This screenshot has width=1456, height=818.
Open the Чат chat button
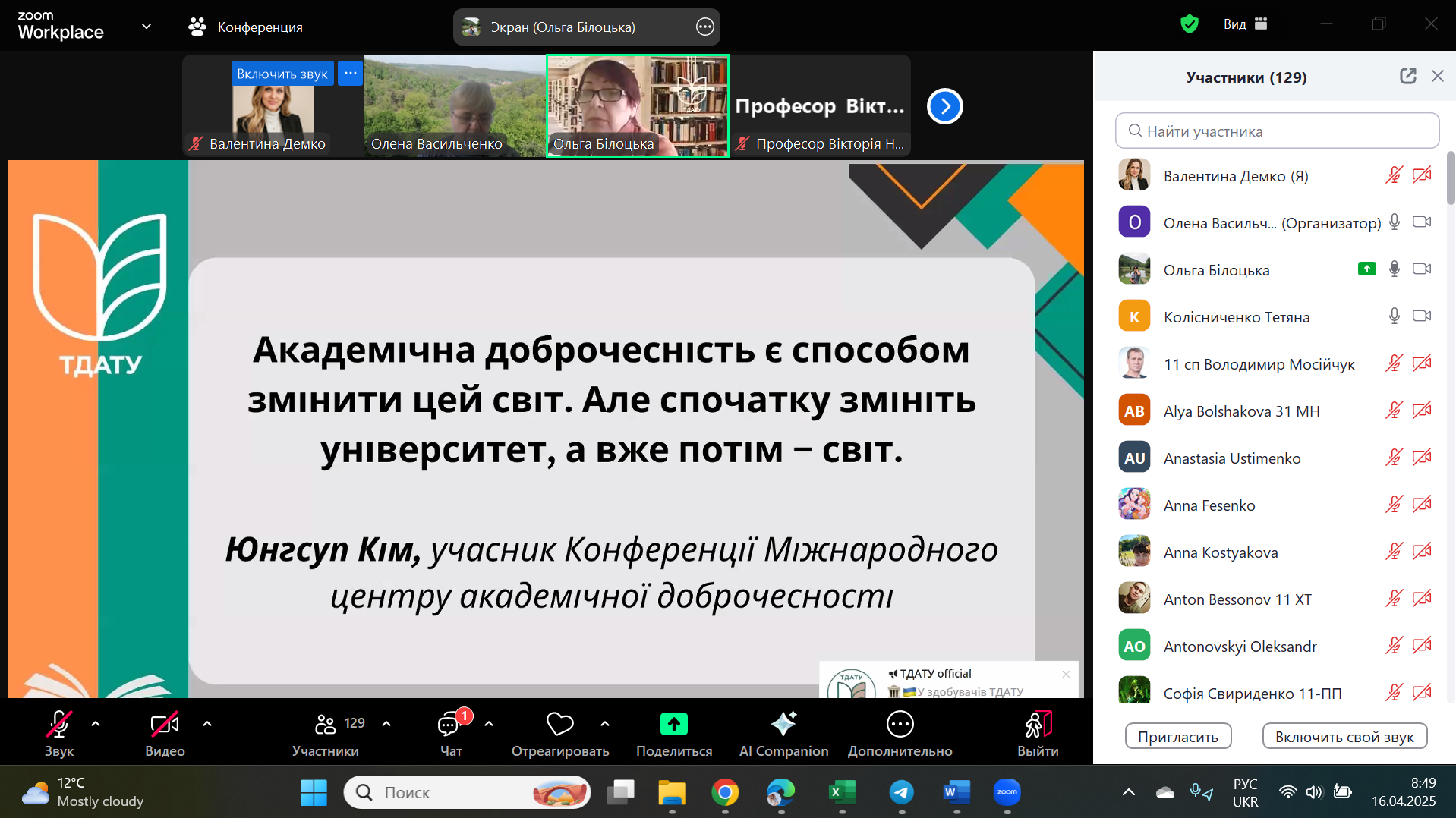tap(451, 733)
